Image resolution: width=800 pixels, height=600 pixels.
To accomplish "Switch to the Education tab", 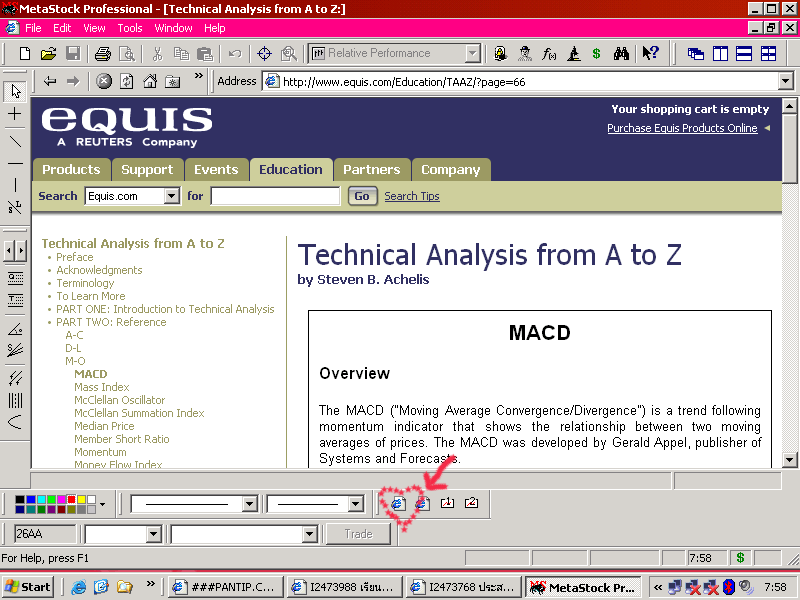I will [291, 169].
